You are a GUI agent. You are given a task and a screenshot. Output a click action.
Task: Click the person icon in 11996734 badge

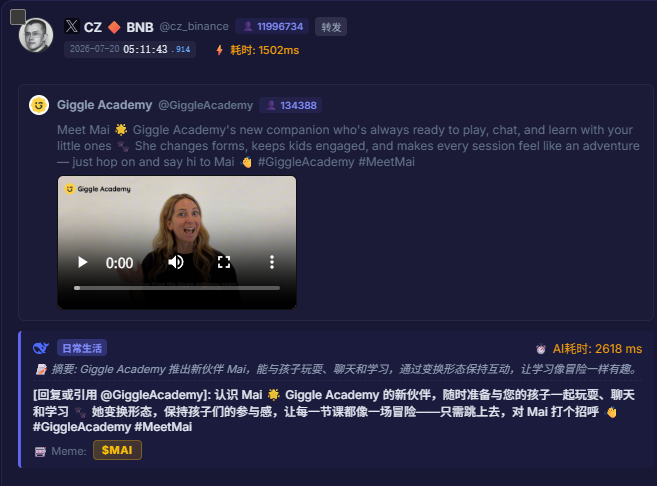click(248, 26)
